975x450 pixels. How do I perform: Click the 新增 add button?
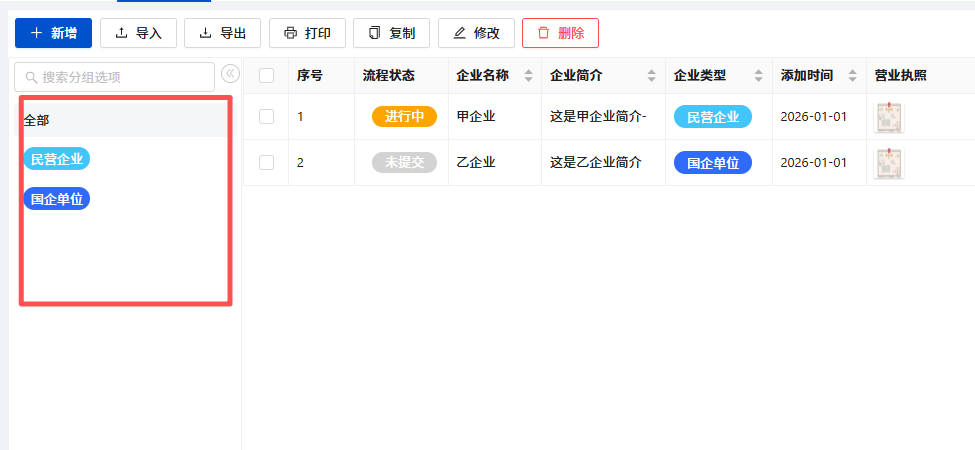point(53,33)
